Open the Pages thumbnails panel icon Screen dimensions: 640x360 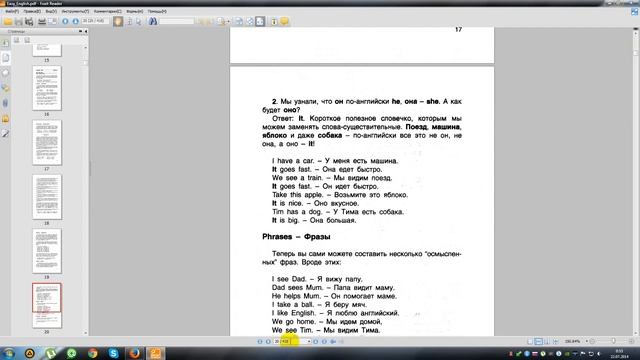coord(6,58)
